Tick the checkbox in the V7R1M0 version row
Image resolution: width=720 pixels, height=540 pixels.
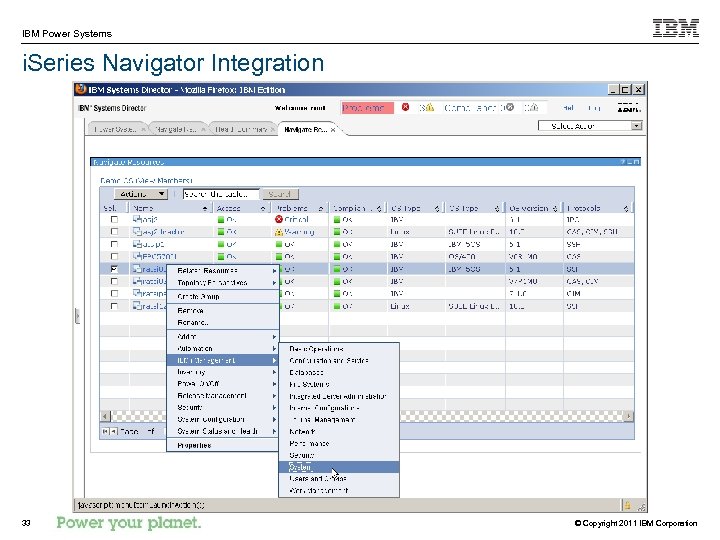(114, 281)
